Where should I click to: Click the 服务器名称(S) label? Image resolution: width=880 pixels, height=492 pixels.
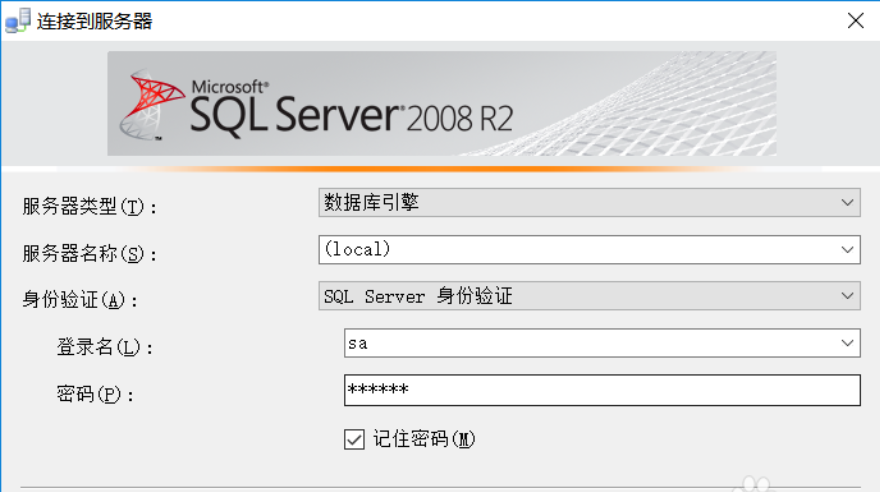(89, 254)
